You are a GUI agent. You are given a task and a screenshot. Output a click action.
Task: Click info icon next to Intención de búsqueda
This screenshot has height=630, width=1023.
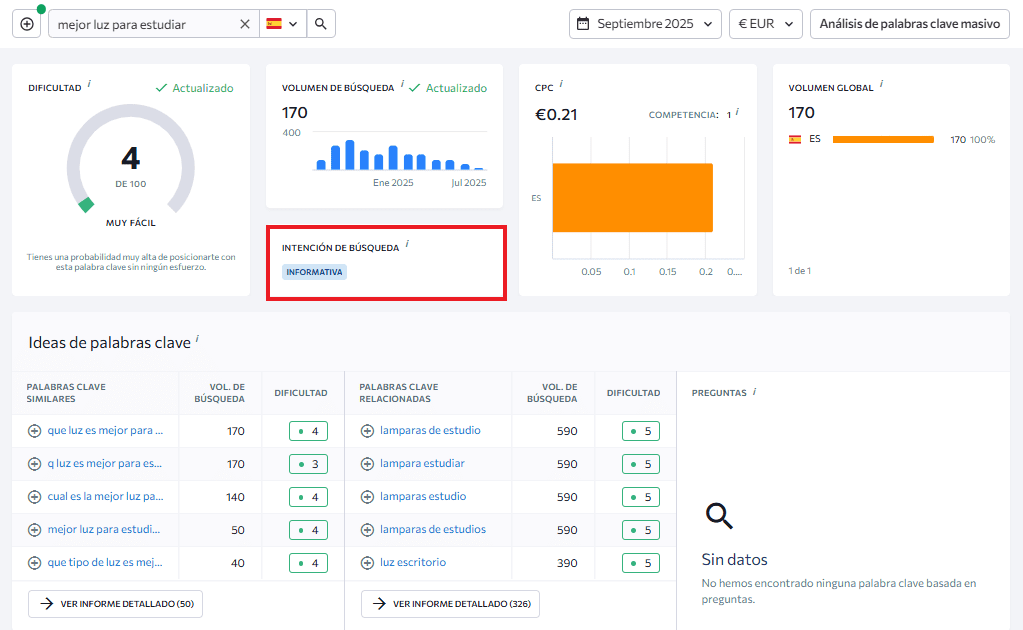pos(407,244)
